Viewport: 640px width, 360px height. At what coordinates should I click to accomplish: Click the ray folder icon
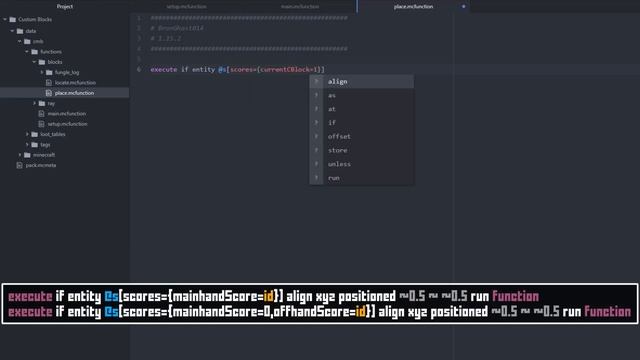pyautogui.click(x=42, y=103)
